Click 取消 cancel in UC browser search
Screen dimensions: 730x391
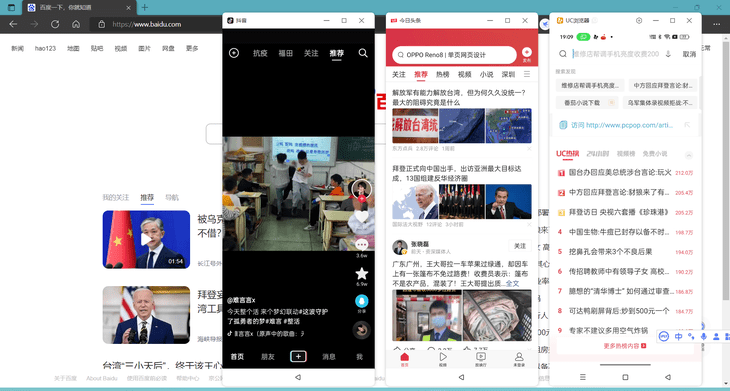[689, 54]
